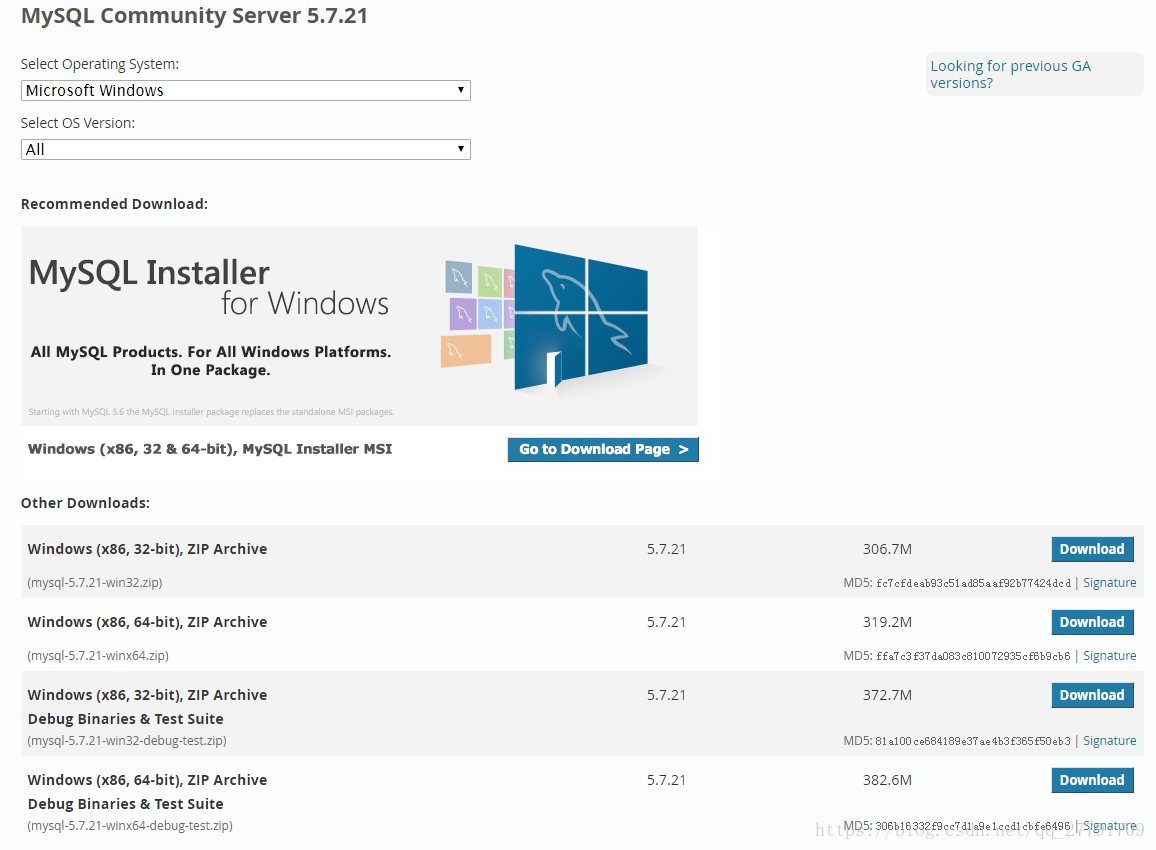The image size is (1156, 850).
Task: Open Signature link for mysql-5.7.21-winx64.zip
Action: (1110, 655)
